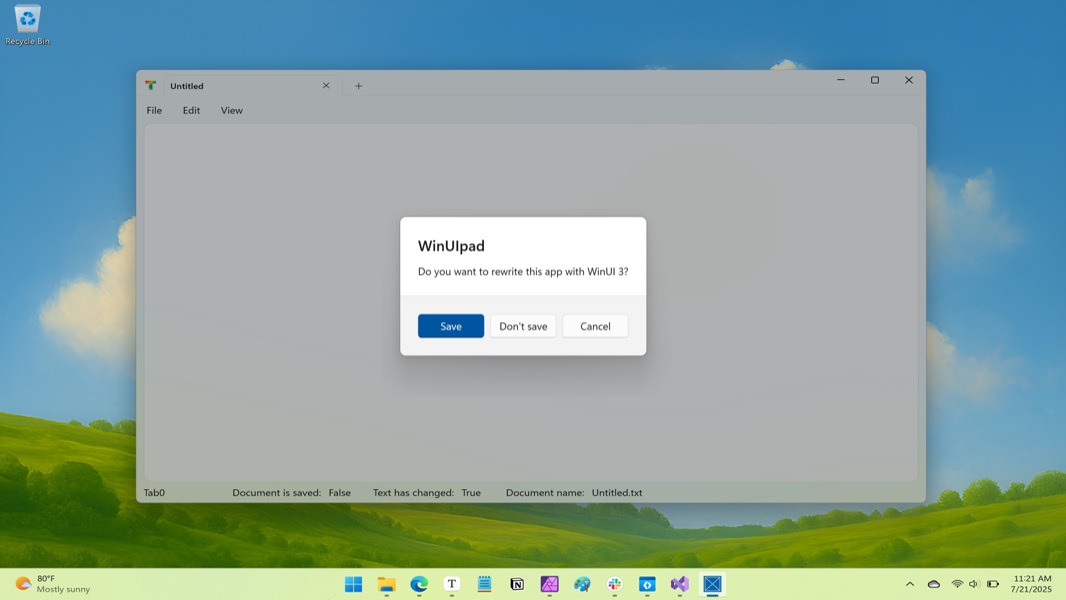This screenshot has width=1066, height=600.
Task: Open the Edit menu
Action: coord(191,110)
